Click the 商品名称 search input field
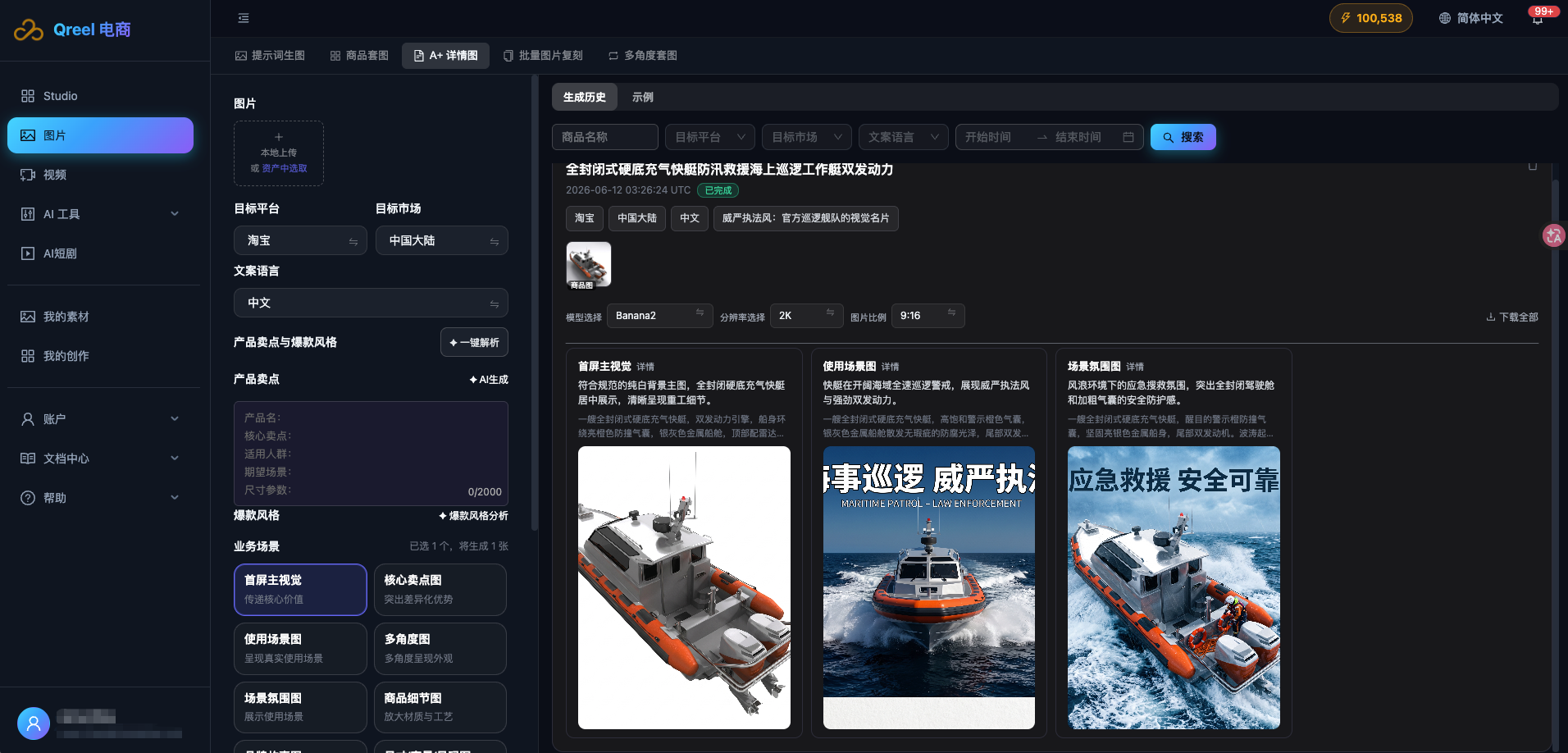Viewport: 1568px width, 753px height. 605,137
